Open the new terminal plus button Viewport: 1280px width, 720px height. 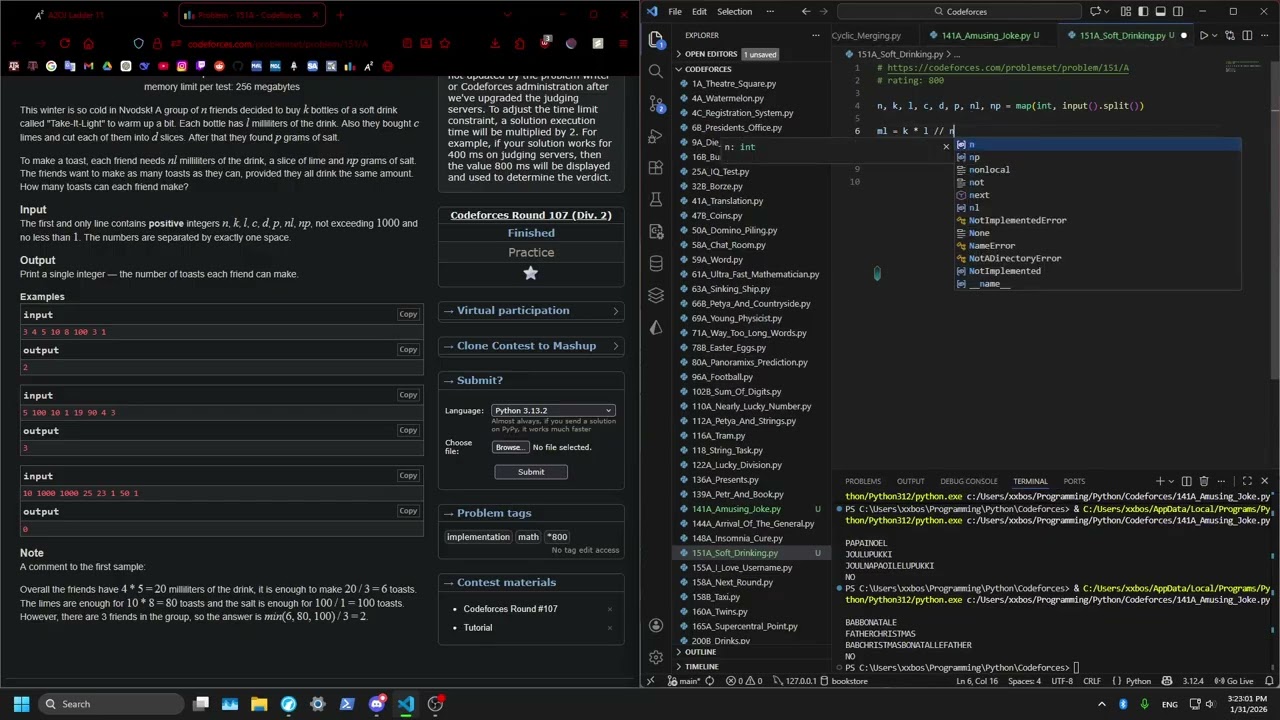pyautogui.click(x=1160, y=481)
